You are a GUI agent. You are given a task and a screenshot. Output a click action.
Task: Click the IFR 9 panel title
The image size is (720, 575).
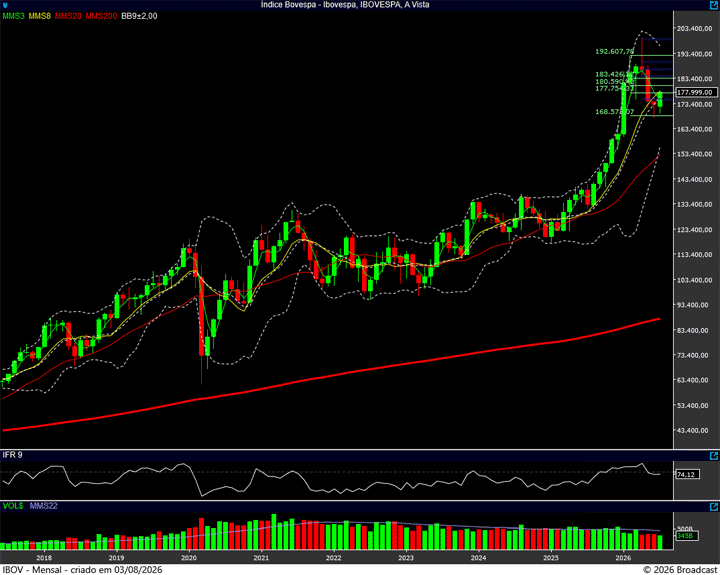[12, 455]
